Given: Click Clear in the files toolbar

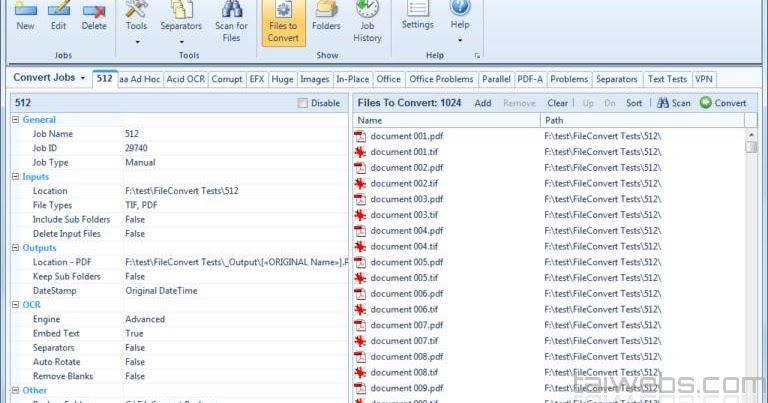Looking at the screenshot, I should (558, 103).
